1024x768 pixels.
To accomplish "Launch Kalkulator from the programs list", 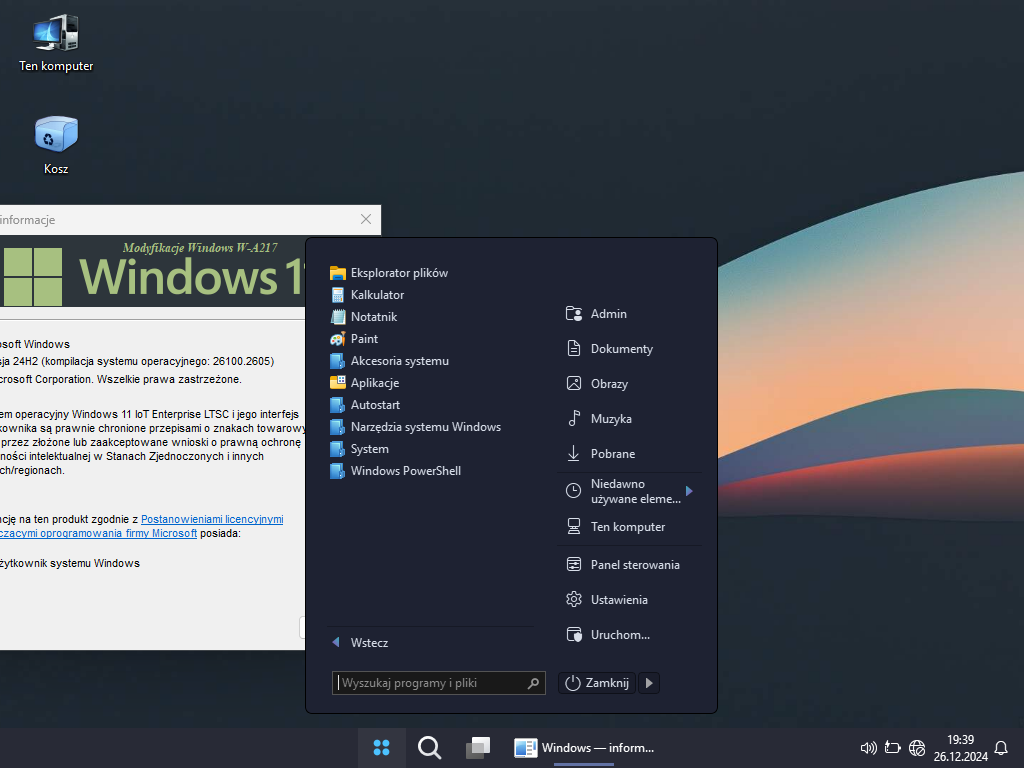I will coord(377,295).
